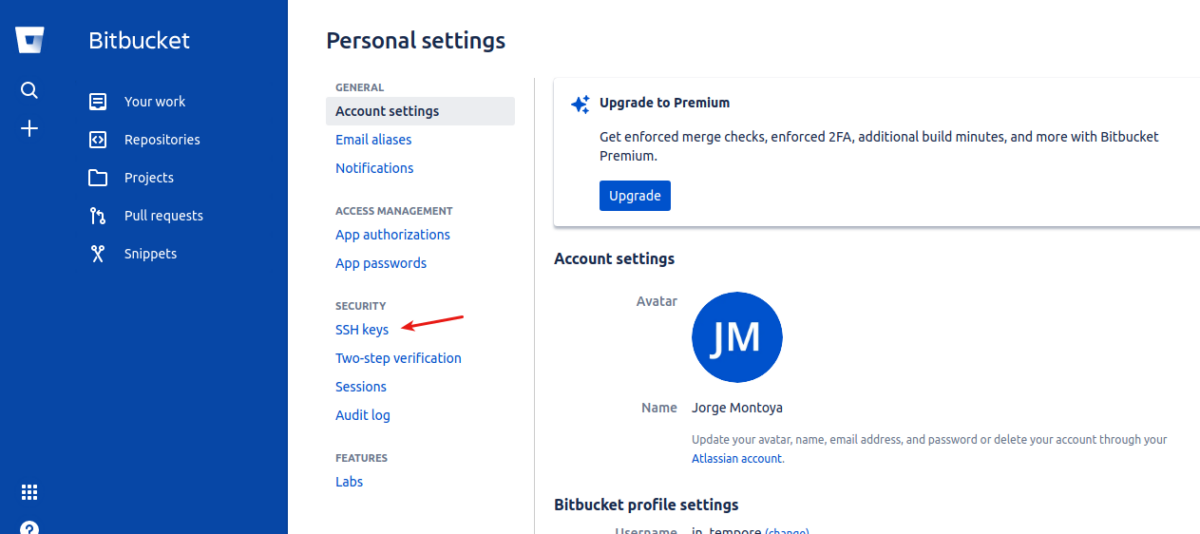
Task: Click the Repositories code icon
Action: (x=98, y=140)
